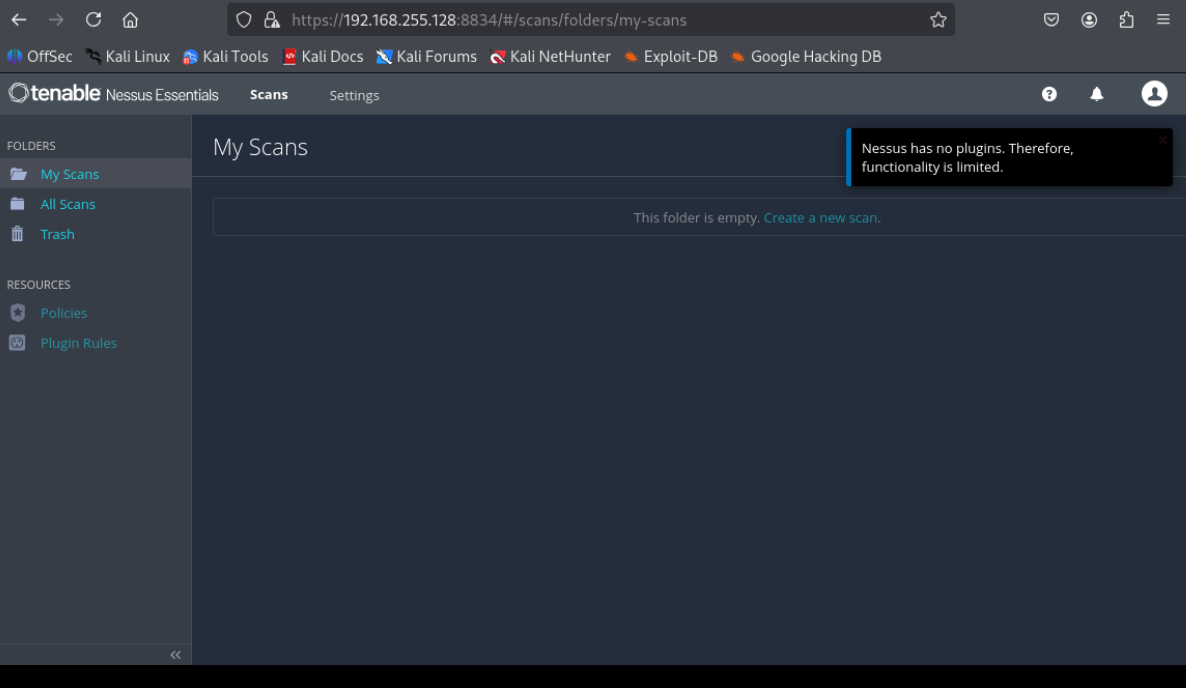The width and height of the screenshot is (1186, 688).
Task: Click the 'Nessus has no plugins' notification text
Action: (967, 158)
